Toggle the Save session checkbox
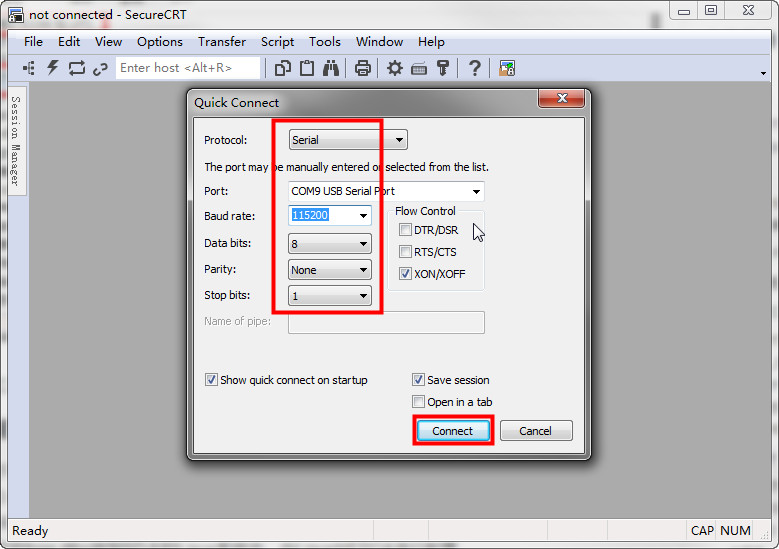 coord(418,380)
